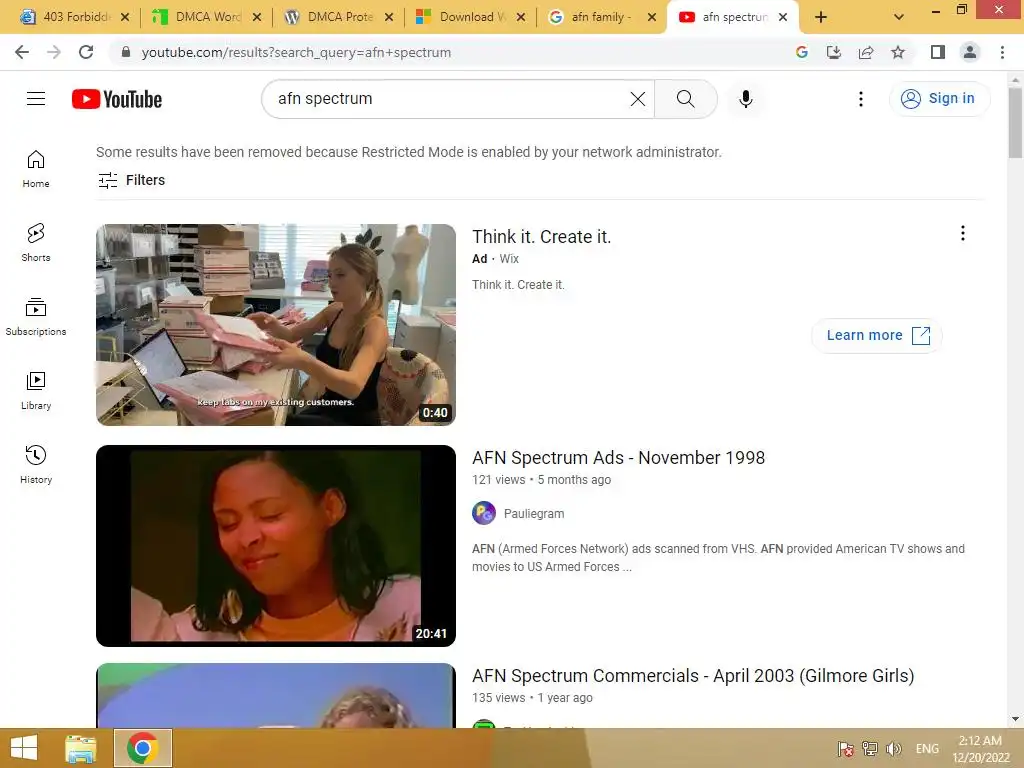This screenshot has width=1024, height=768.
Task: Open volume control in system tray
Action: click(x=893, y=748)
